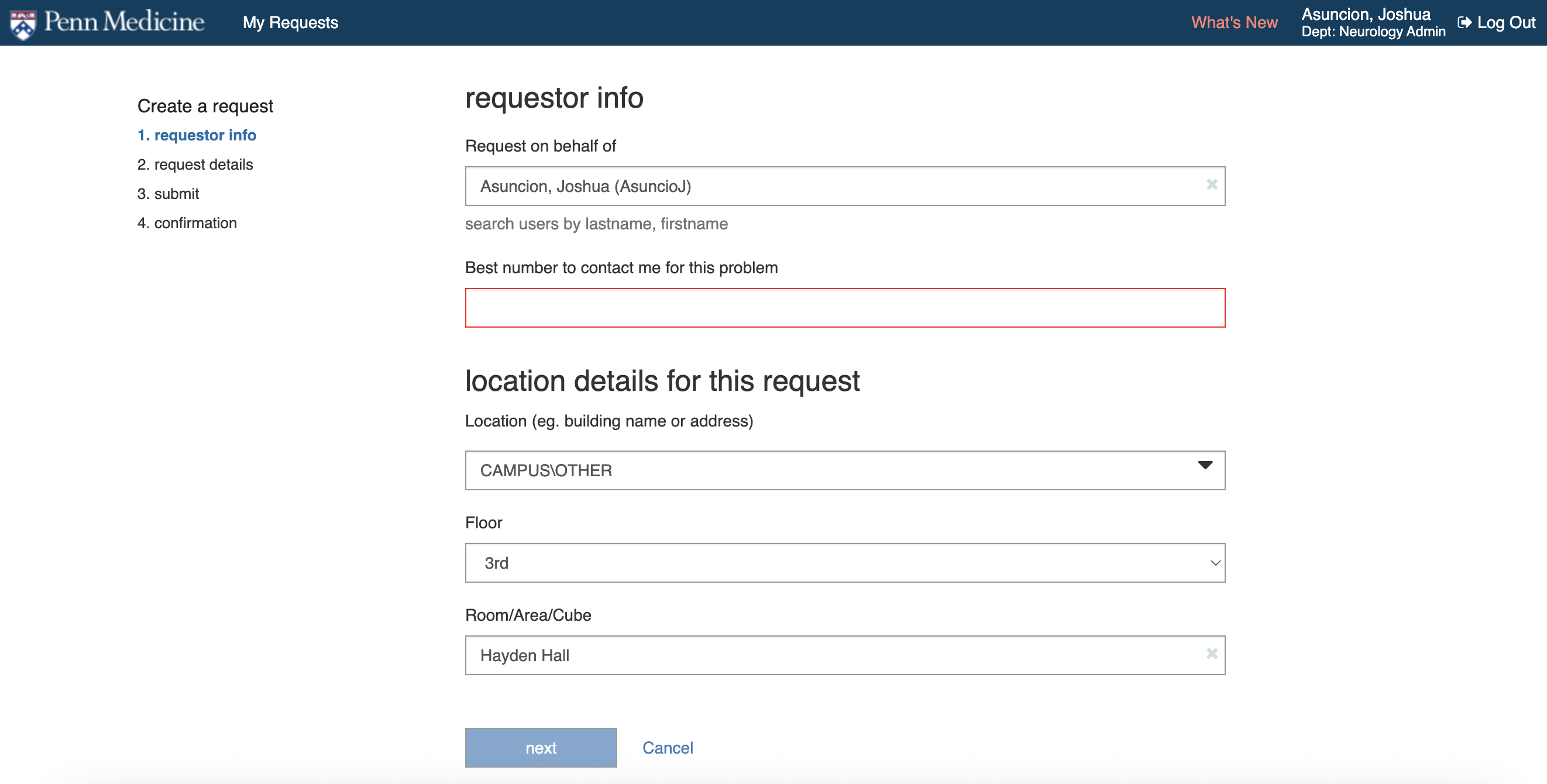Clear the Room/Area/Cube field
Screen dimensions: 1547x784
(1211, 654)
